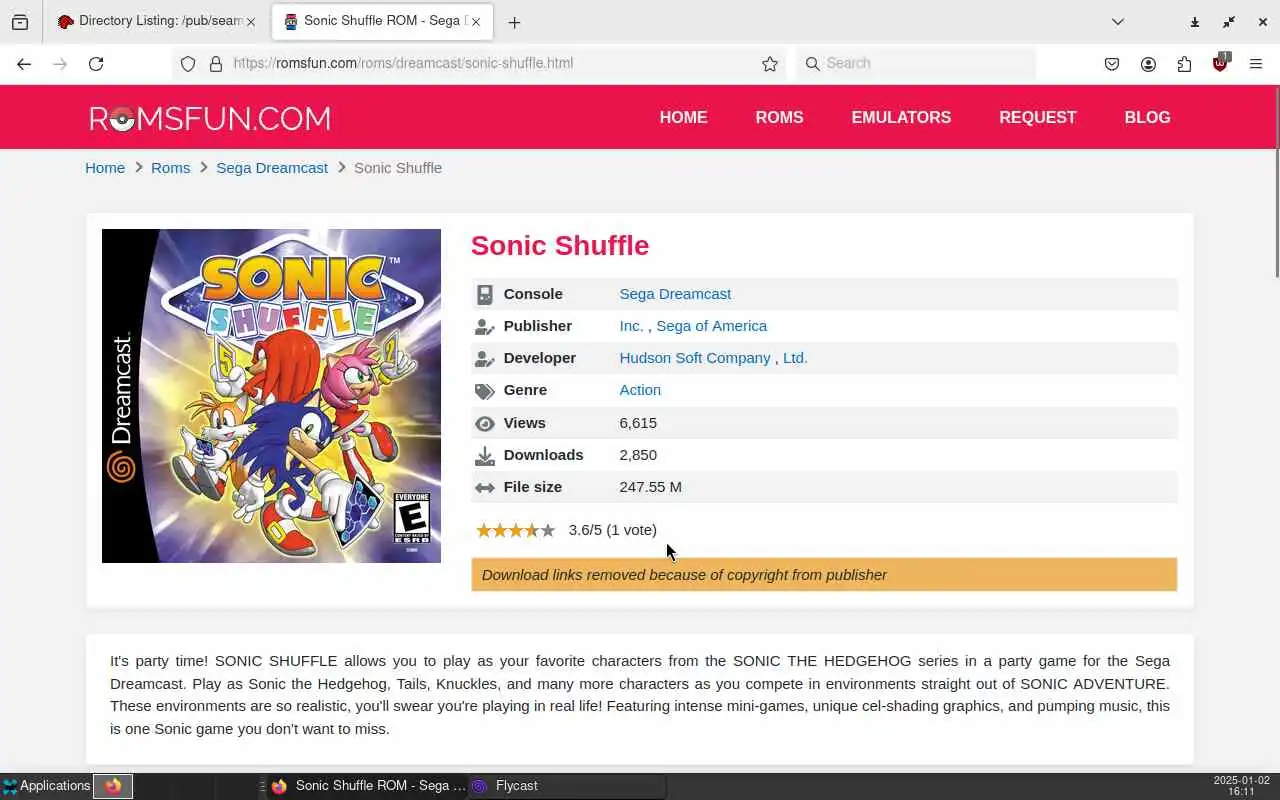Open EMULATORS in the site navigation
1280x800 pixels.
(901, 117)
